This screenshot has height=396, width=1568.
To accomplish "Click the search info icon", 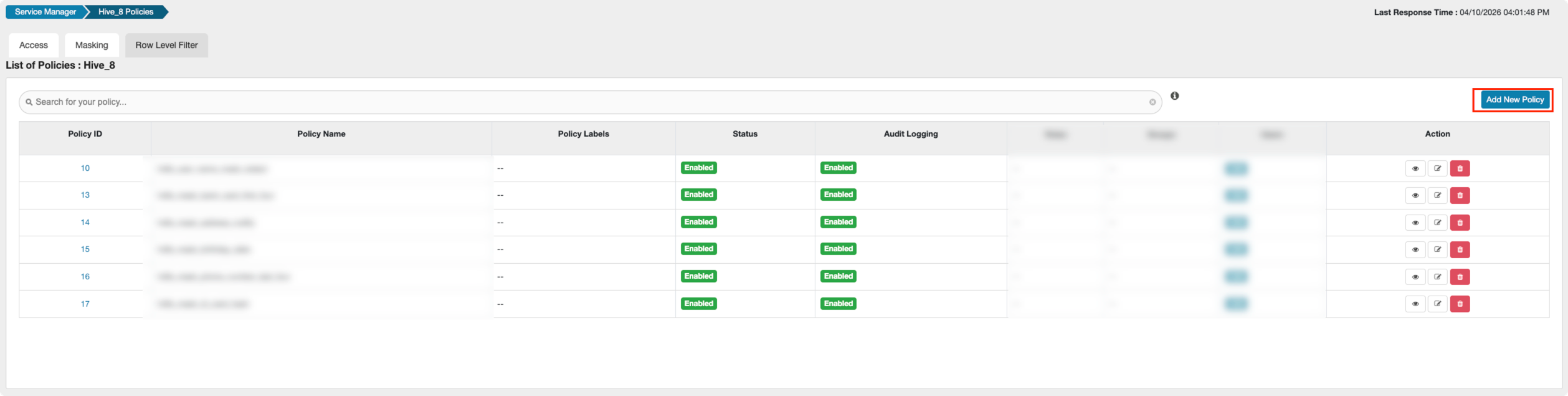I will 1174,96.
